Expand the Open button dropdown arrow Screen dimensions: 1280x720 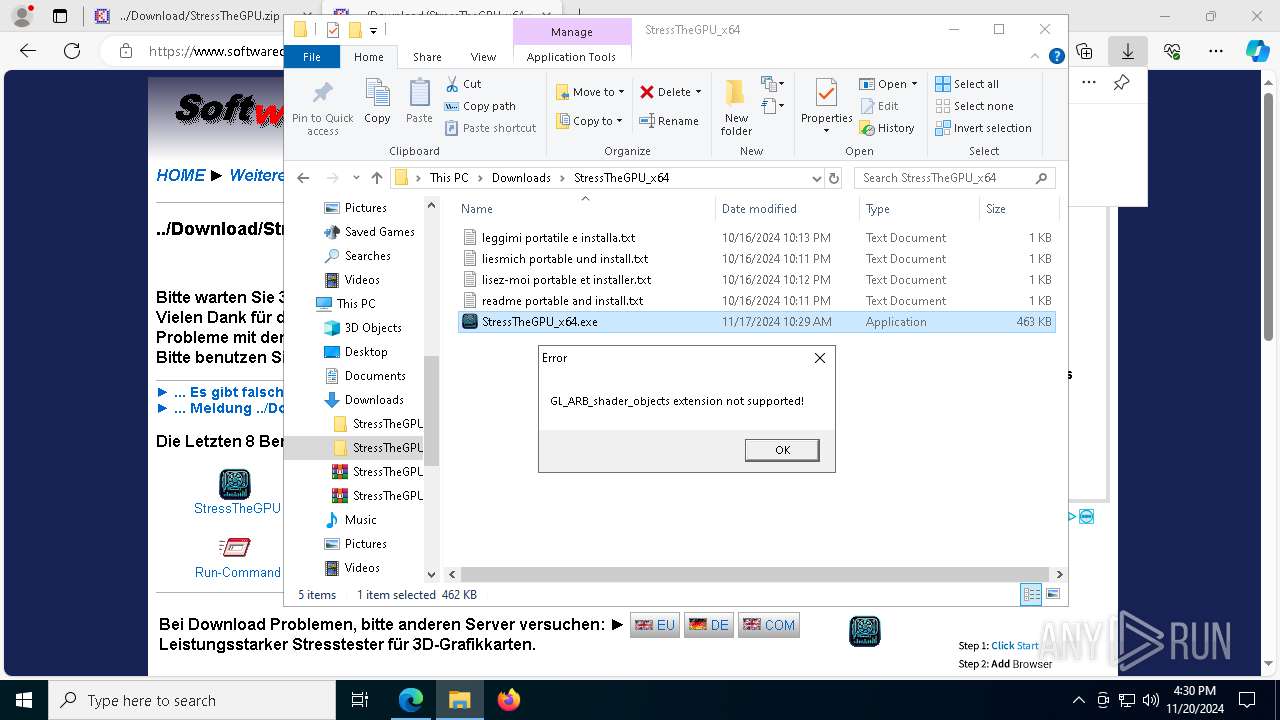[x=914, y=84]
